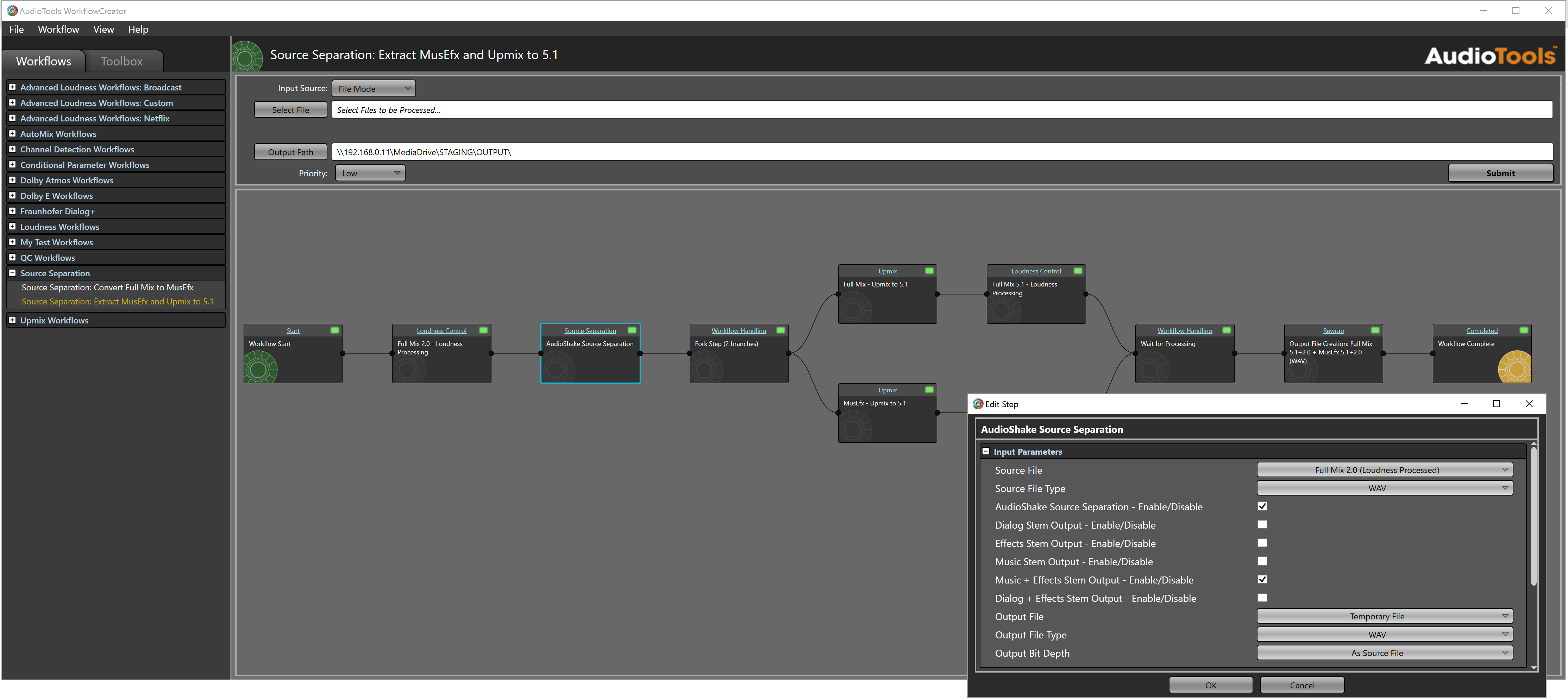Click Cancel in Edit Step dialog
This screenshot has height=700, width=1568.
pyautogui.click(x=1302, y=685)
